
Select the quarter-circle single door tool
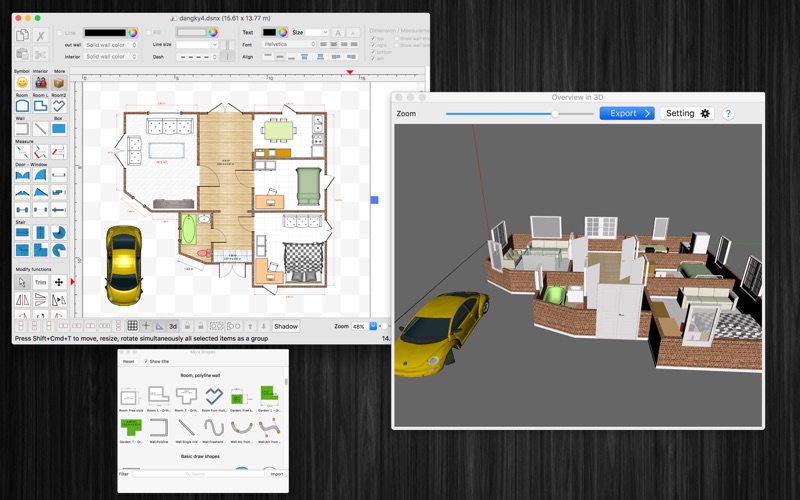tap(40, 175)
